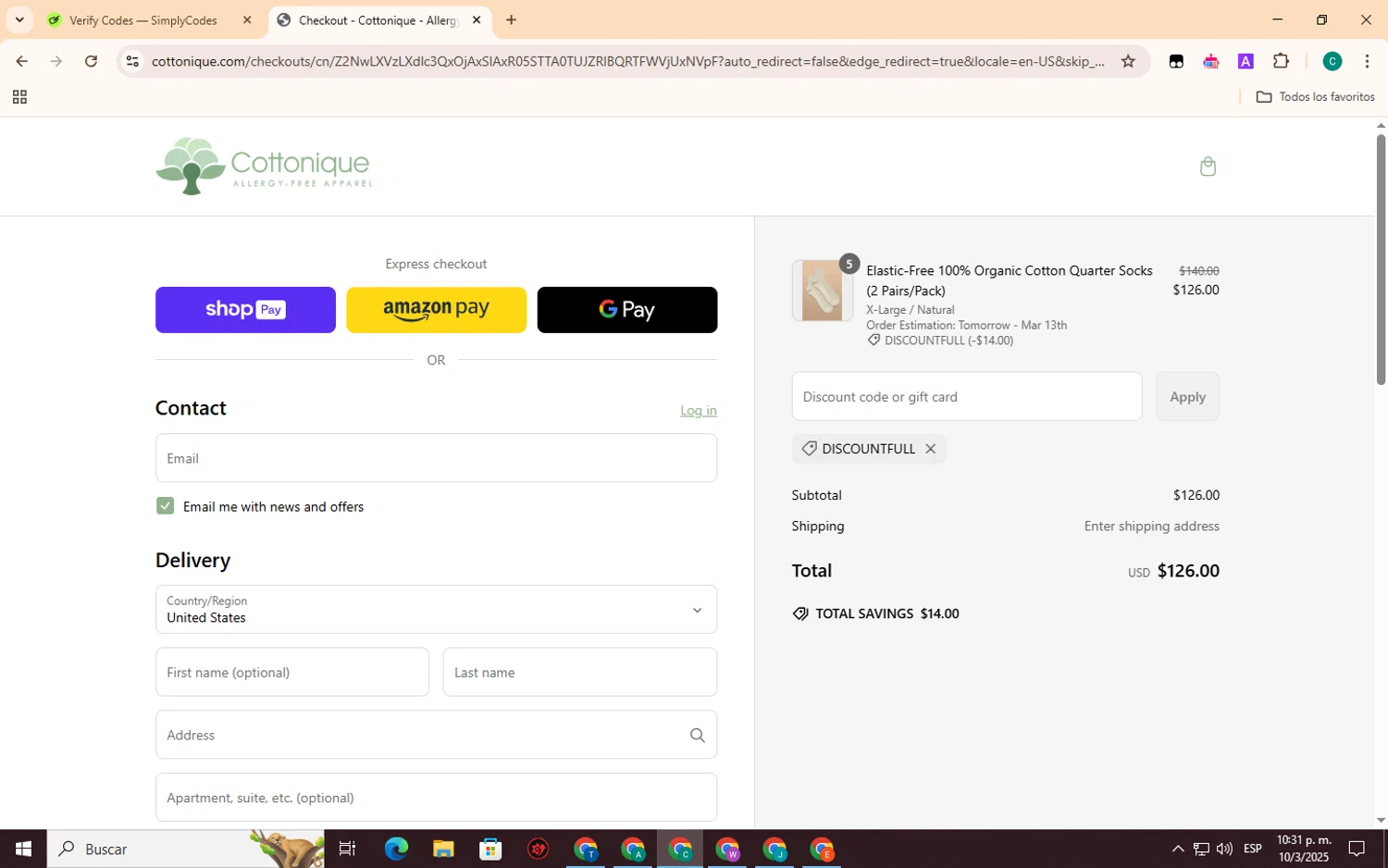Focus the Apartment, suite, etc. field
The image size is (1388, 868).
click(x=436, y=798)
